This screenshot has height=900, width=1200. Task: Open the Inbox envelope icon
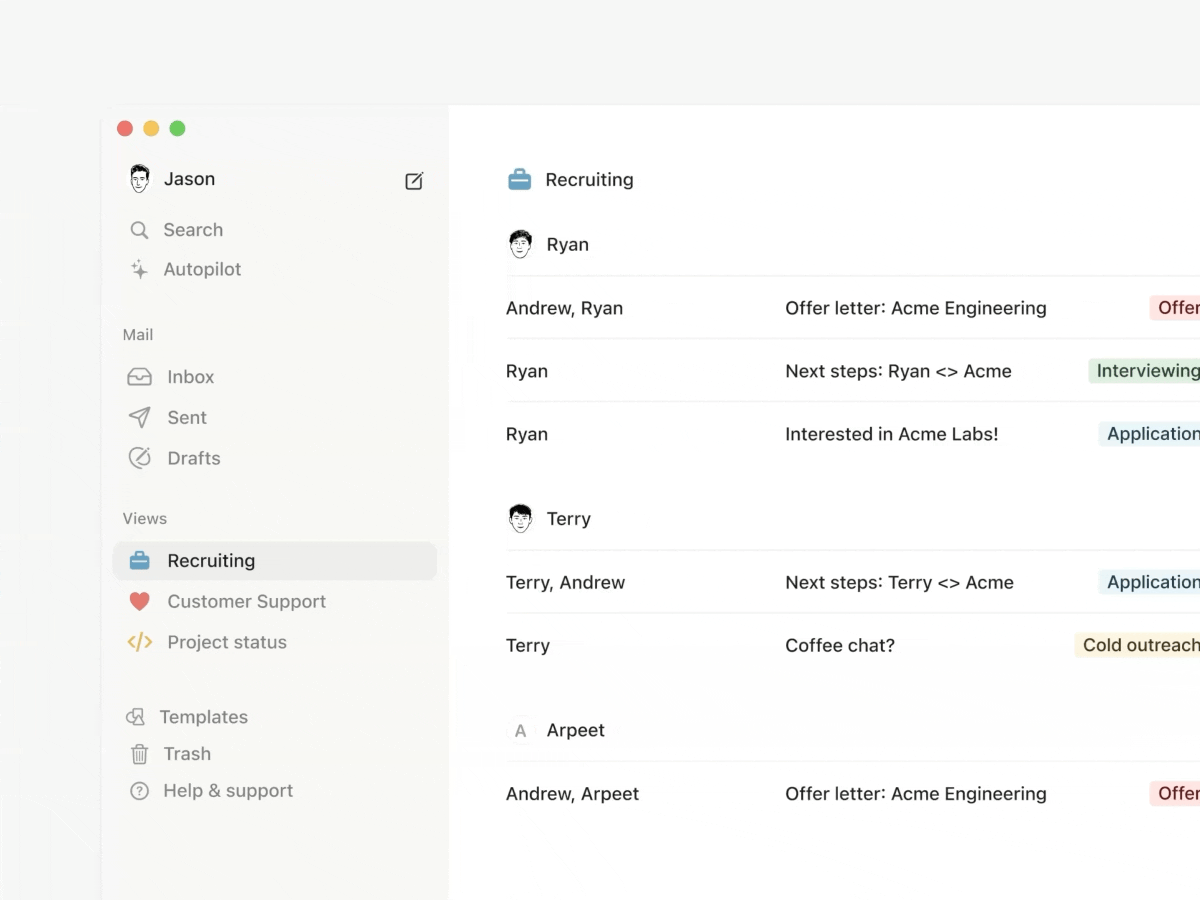[x=139, y=376]
